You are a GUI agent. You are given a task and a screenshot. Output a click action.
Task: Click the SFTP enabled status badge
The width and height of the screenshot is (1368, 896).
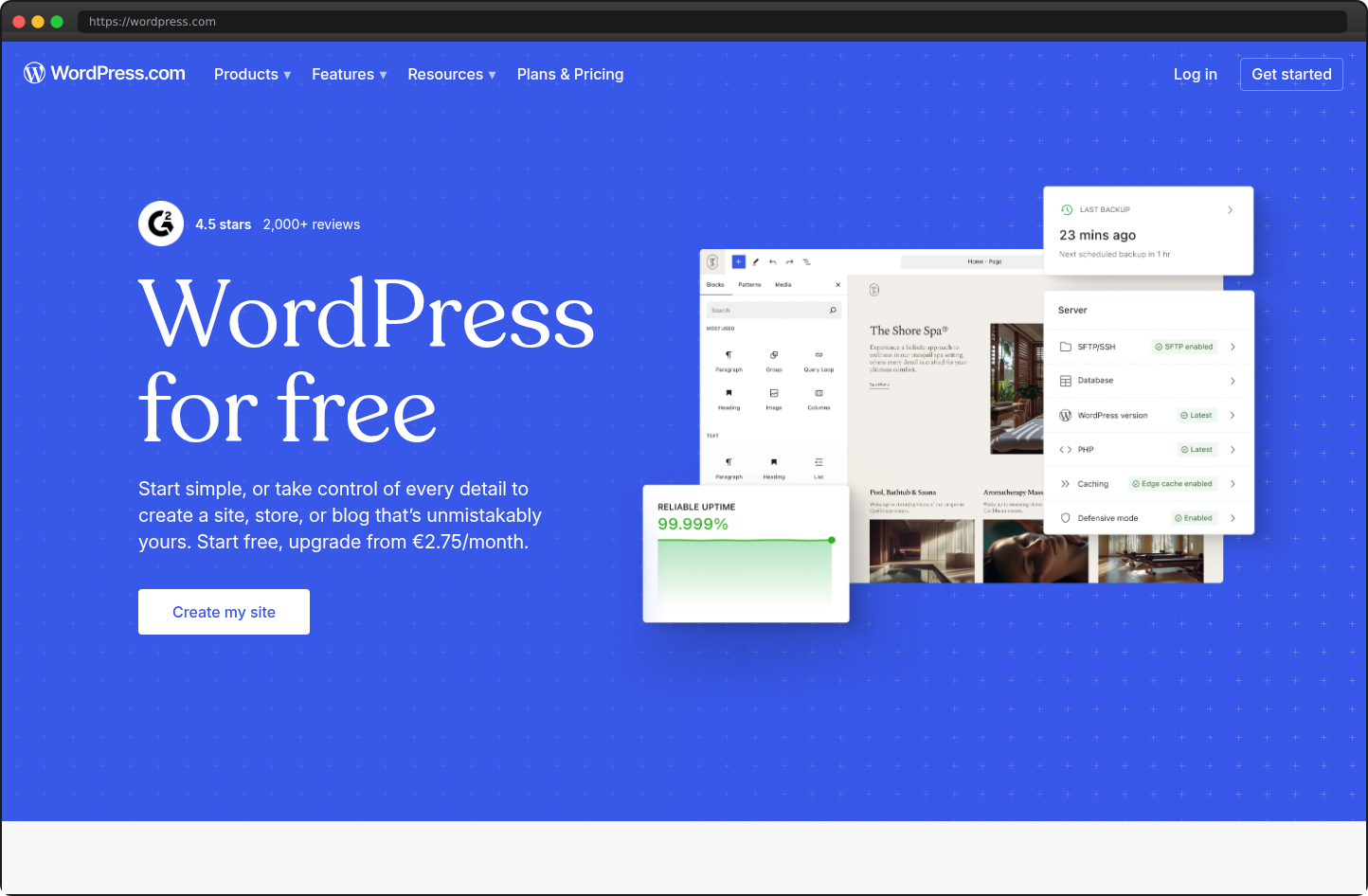[1184, 347]
